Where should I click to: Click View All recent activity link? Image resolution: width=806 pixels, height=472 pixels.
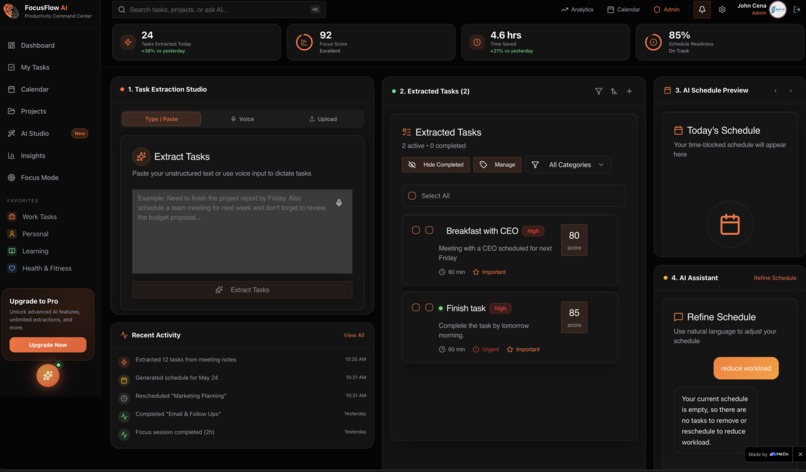tap(354, 335)
